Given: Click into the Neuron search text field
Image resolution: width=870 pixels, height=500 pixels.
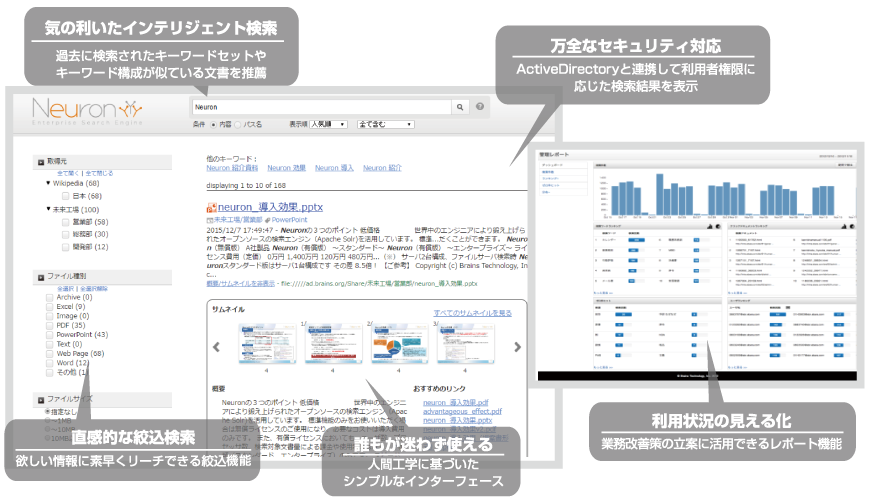Looking at the screenshot, I should (x=322, y=107).
